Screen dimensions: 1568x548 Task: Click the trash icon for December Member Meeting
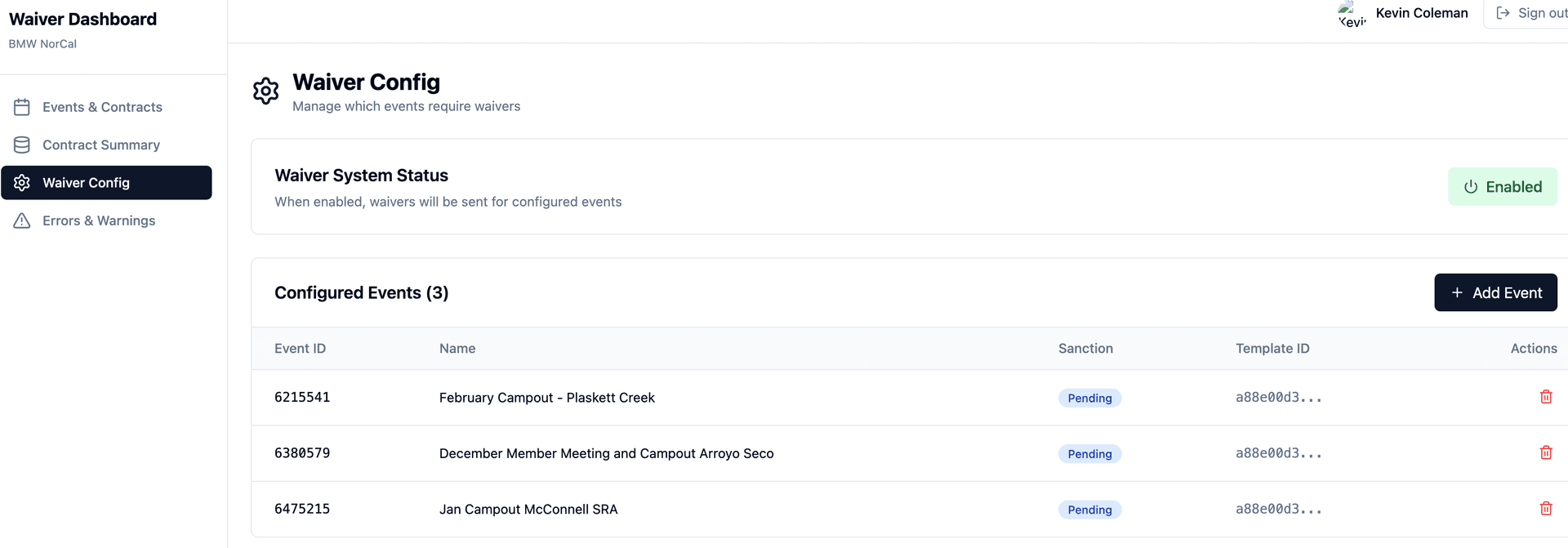[x=1545, y=452]
